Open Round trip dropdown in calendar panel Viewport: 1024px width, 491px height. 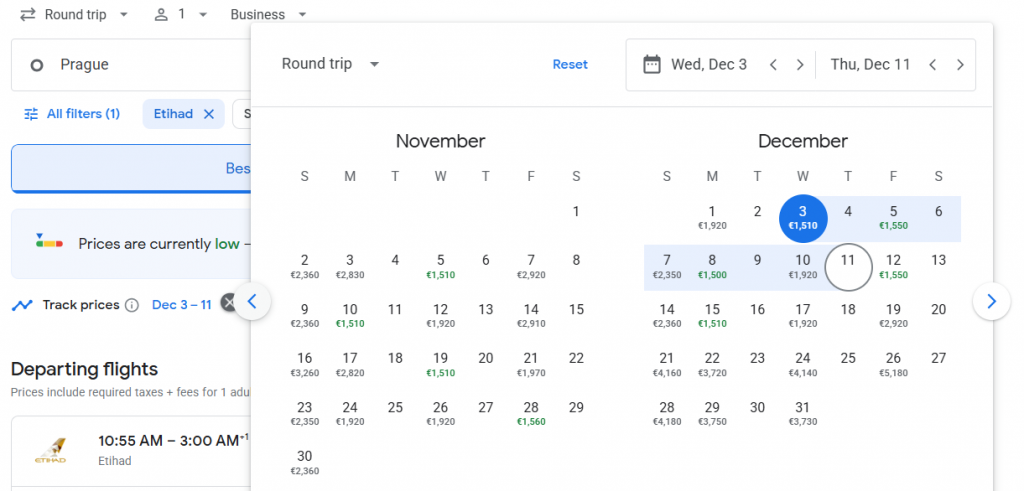[331, 64]
